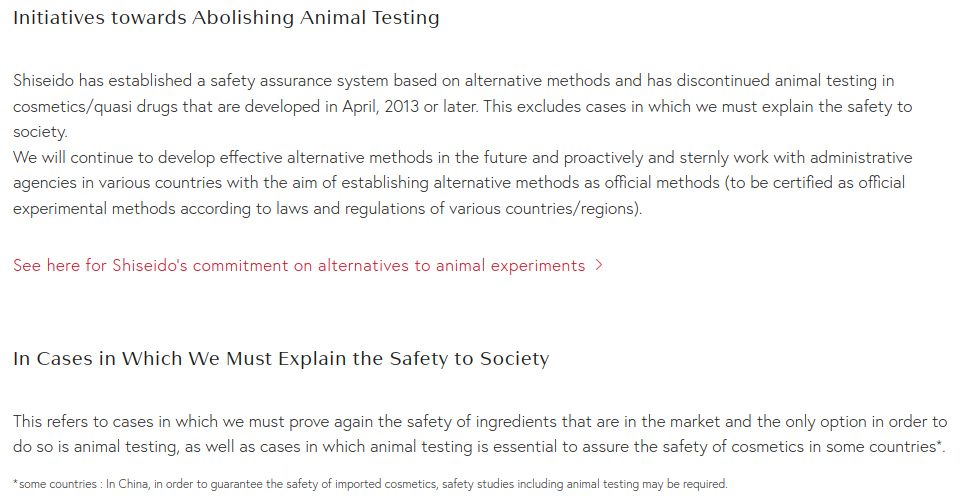Click the chevron arrow after the red link

(x=599, y=265)
